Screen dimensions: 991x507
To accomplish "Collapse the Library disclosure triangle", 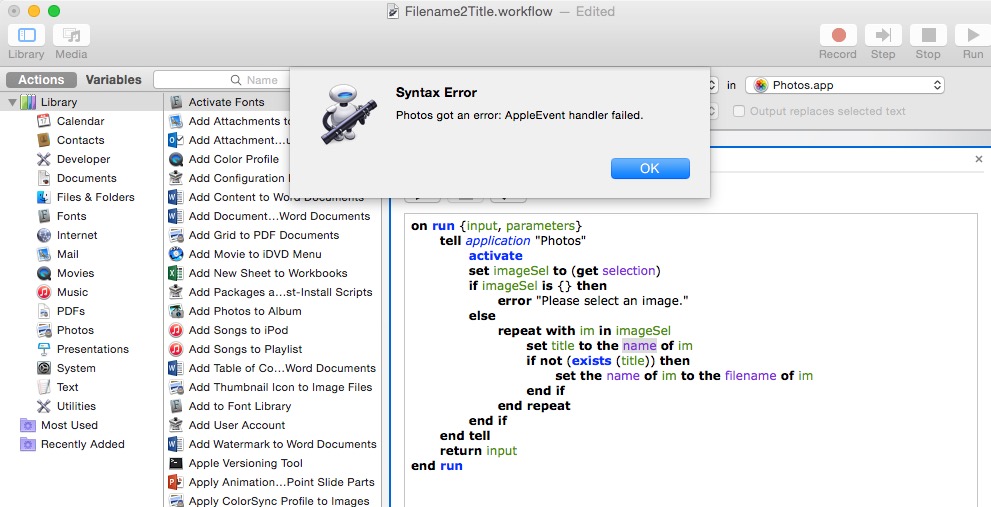I will click(x=12, y=102).
